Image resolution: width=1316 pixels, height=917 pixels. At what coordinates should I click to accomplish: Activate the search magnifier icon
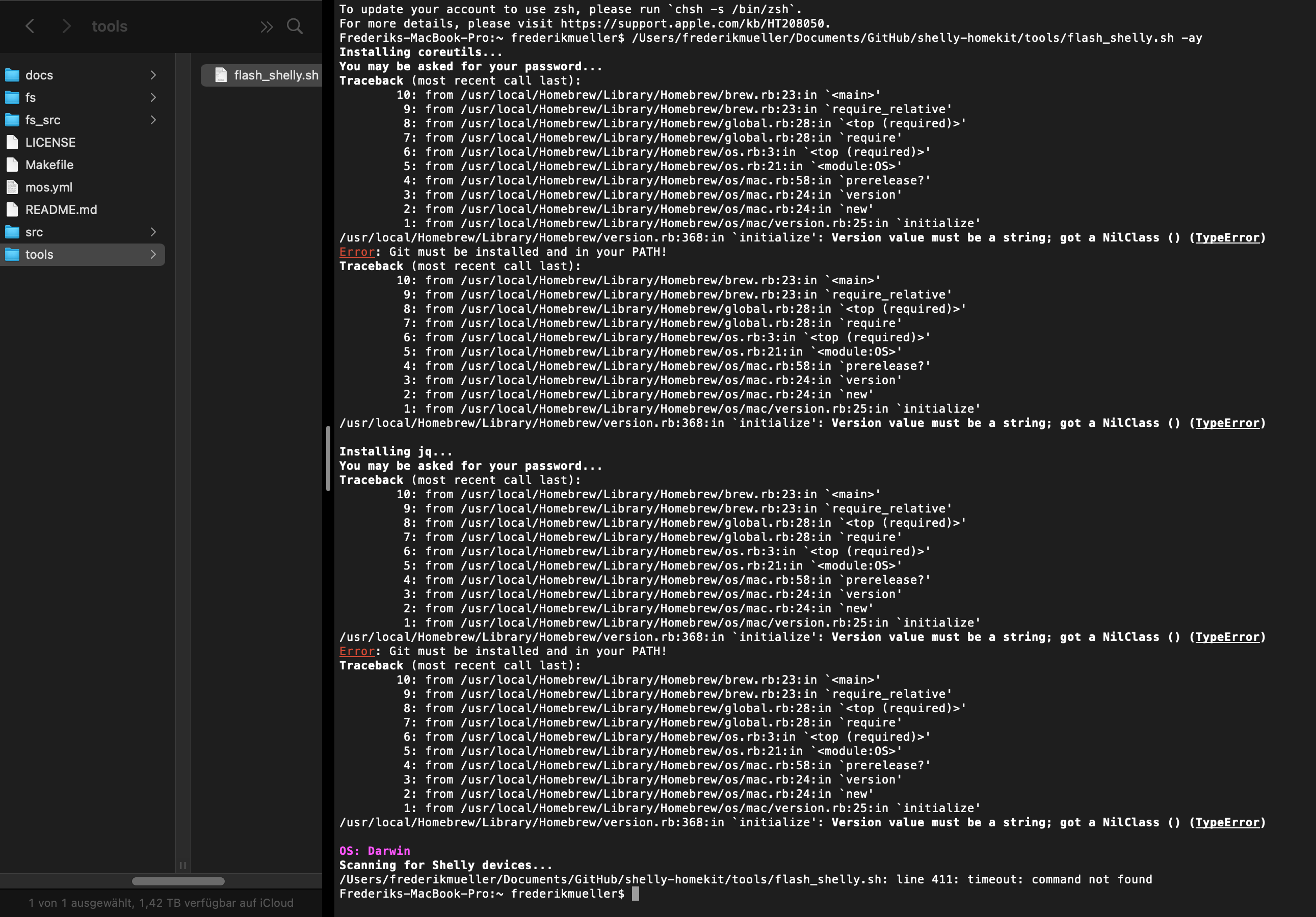295,26
